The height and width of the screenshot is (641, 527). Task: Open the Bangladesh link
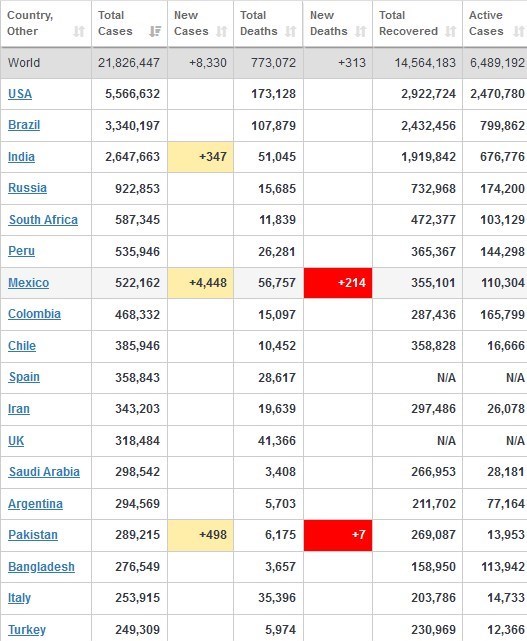coord(41,567)
